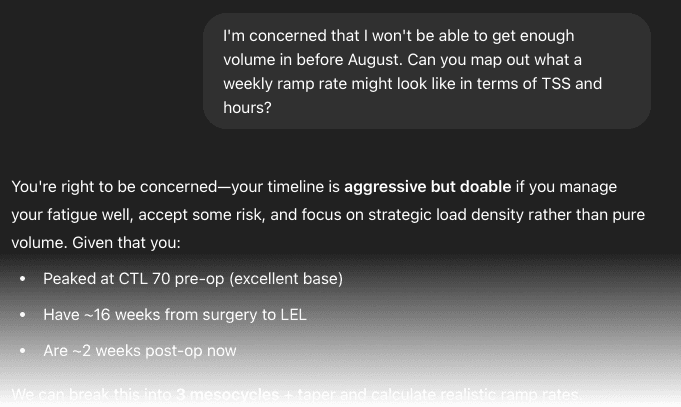Click the word "August" in the user bubble
This screenshot has width=681, height=407.
point(374,60)
